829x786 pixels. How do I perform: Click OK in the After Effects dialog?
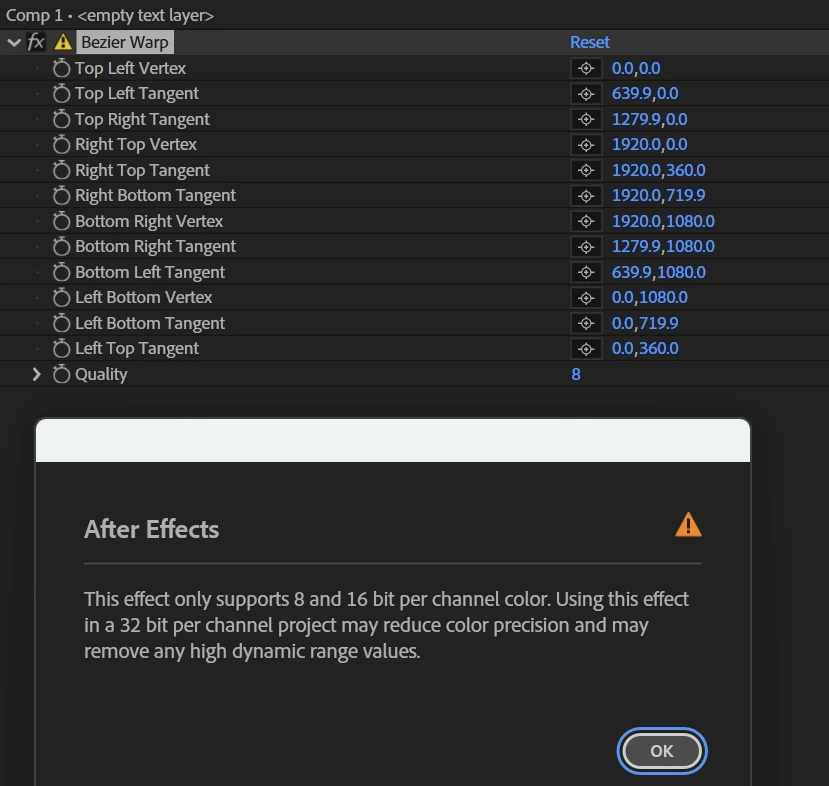[661, 751]
